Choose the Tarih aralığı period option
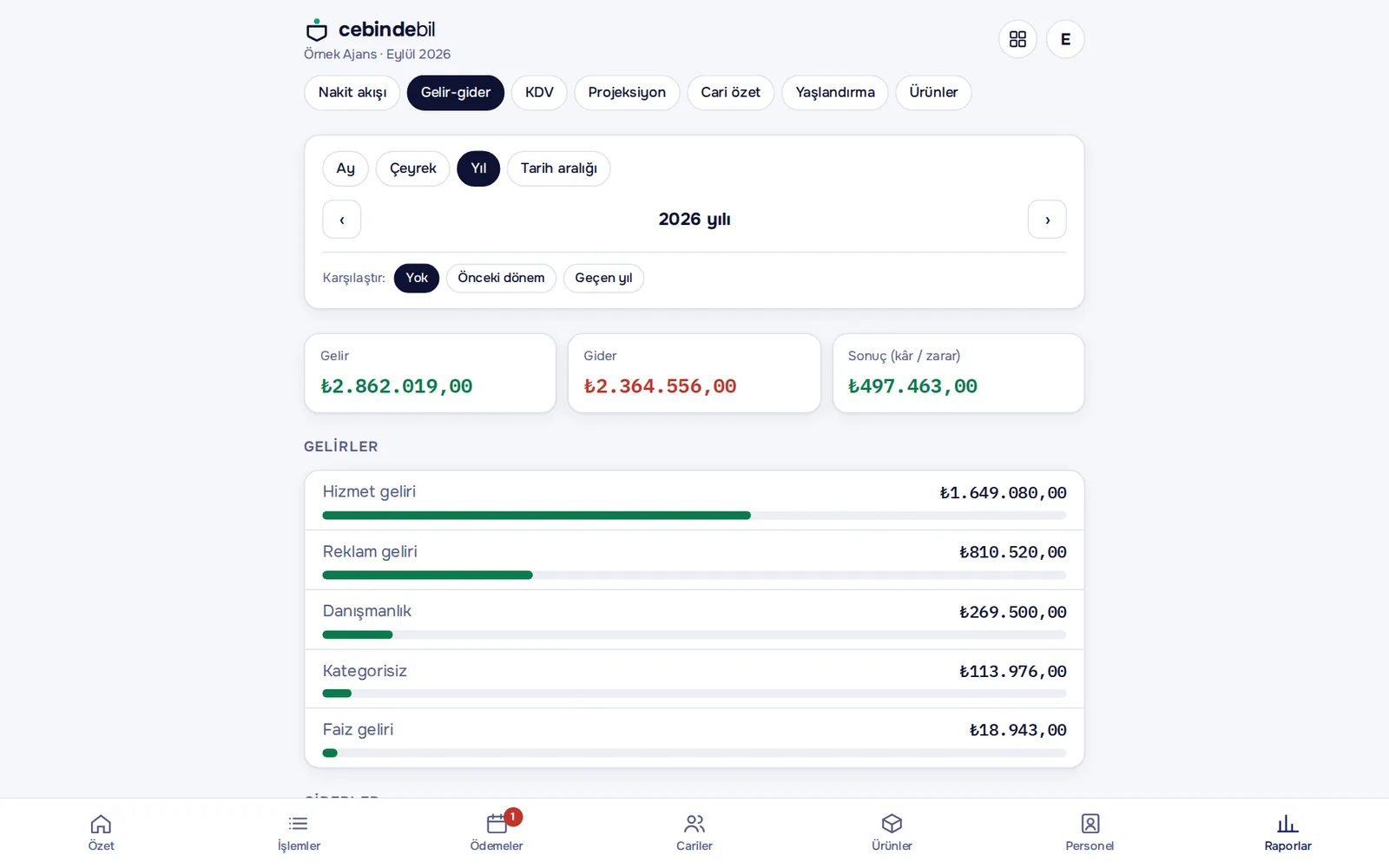Screen dimensions: 1389x868 coord(558,168)
